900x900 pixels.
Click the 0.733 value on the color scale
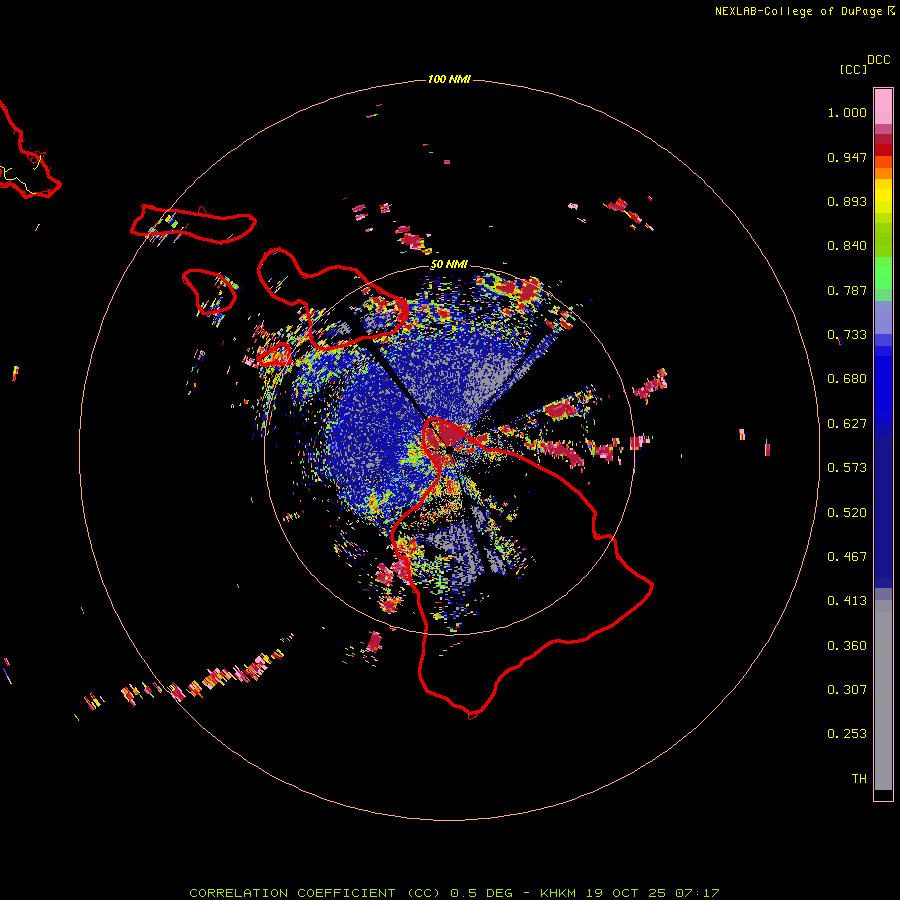(x=847, y=335)
